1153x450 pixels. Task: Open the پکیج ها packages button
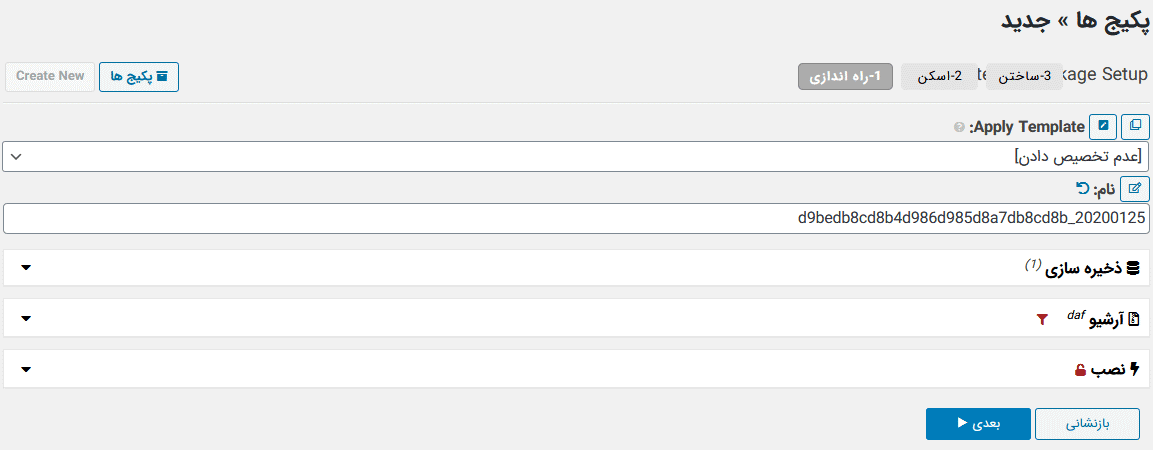point(139,76)
